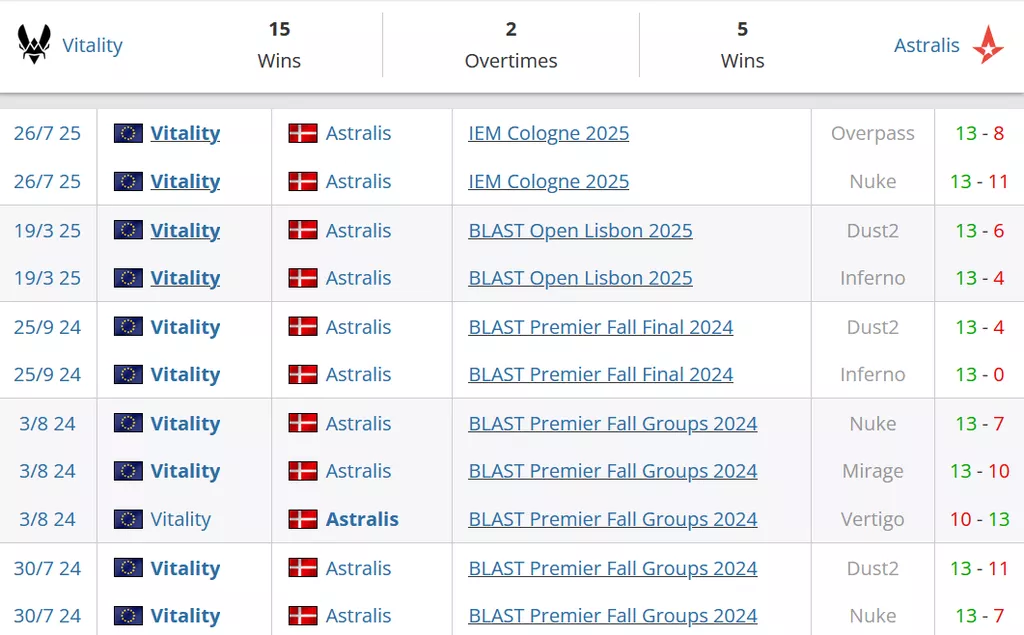Click the 10 - 13 Vertigo score

click(979, 519)
